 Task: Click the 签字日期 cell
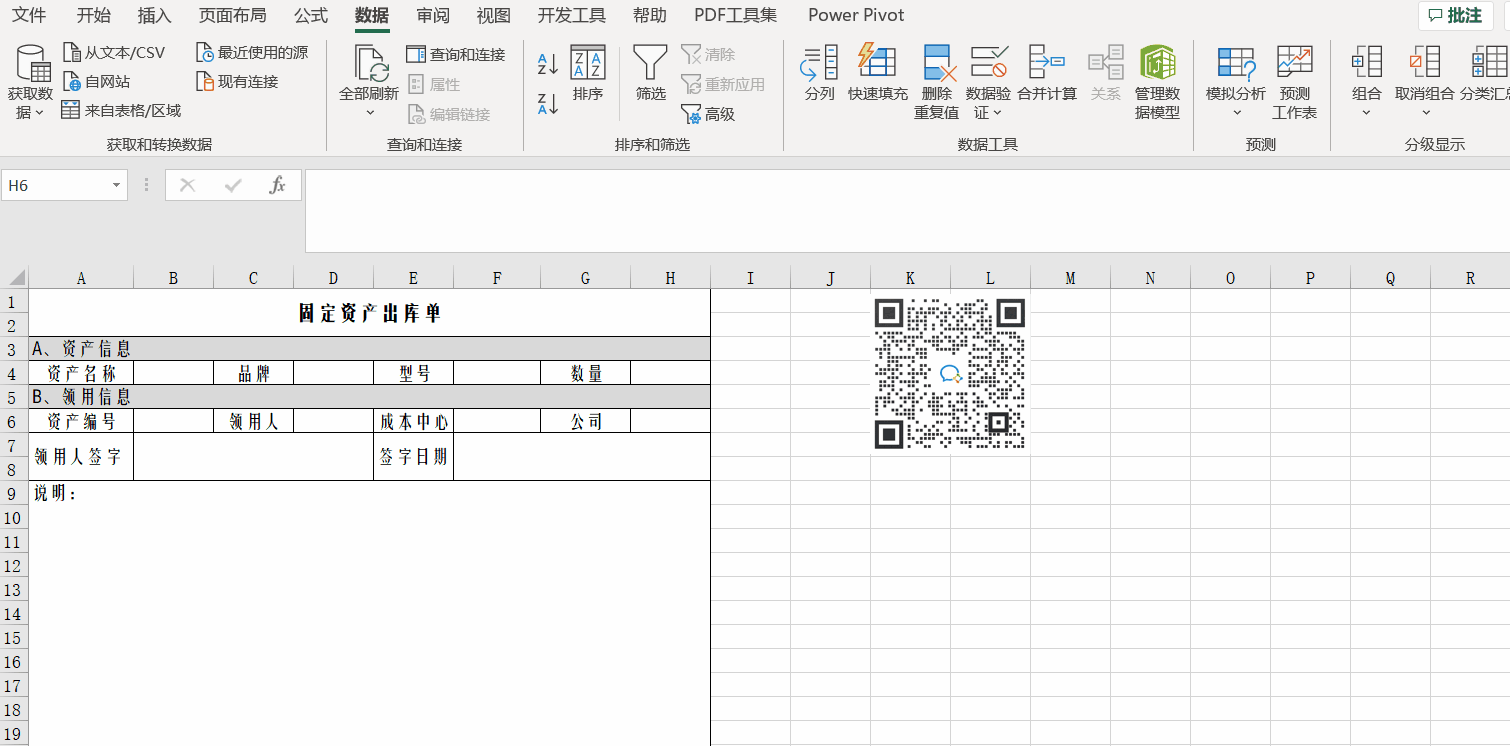pos(413,457)
